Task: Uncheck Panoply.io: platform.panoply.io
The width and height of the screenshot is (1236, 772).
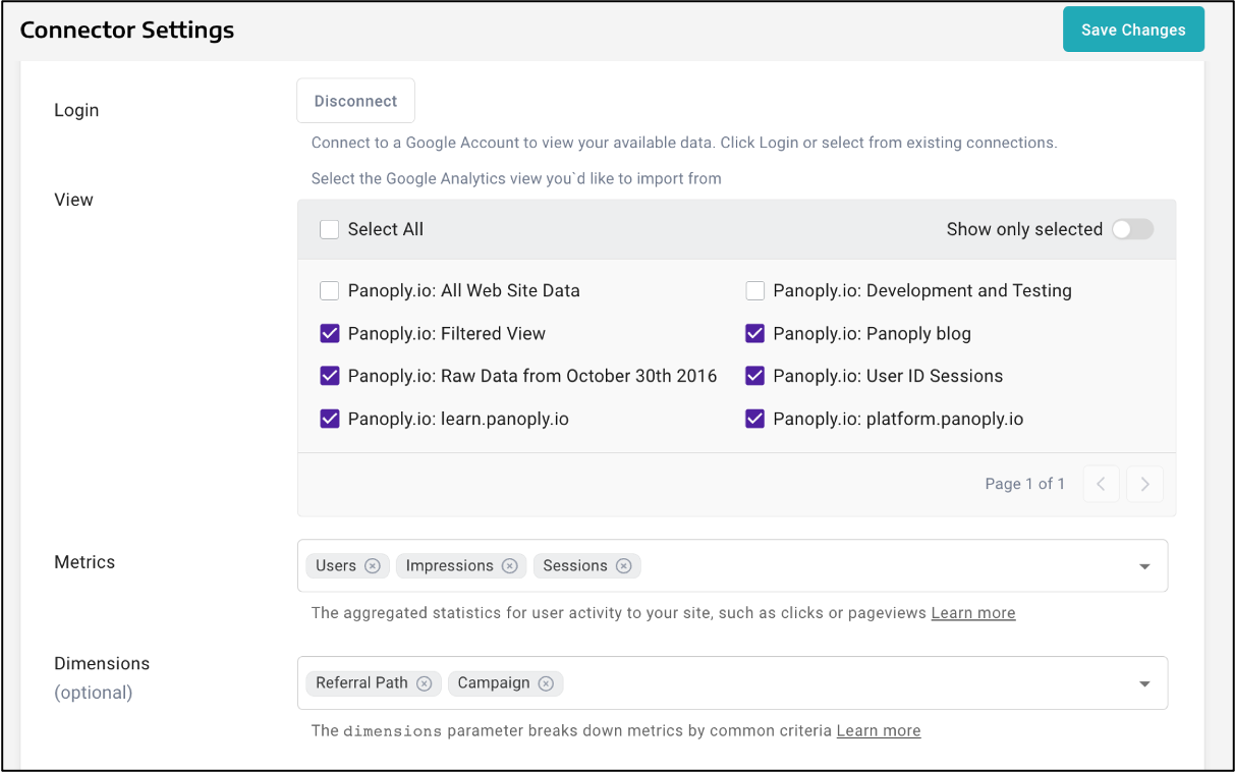Action: 755,419
